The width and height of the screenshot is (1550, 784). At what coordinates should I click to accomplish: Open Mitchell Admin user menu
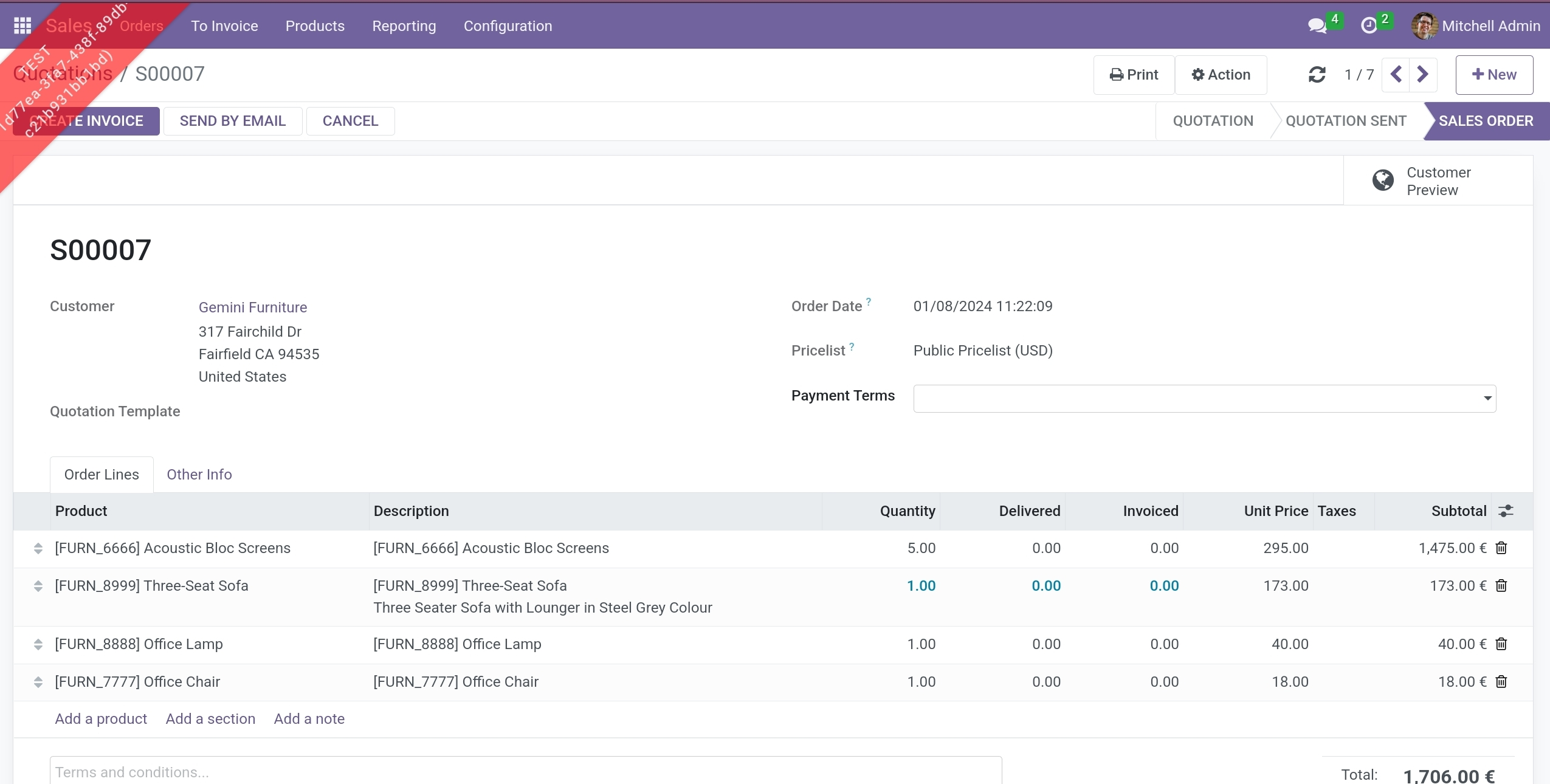pyautogui.click(x=1476, y=26)
